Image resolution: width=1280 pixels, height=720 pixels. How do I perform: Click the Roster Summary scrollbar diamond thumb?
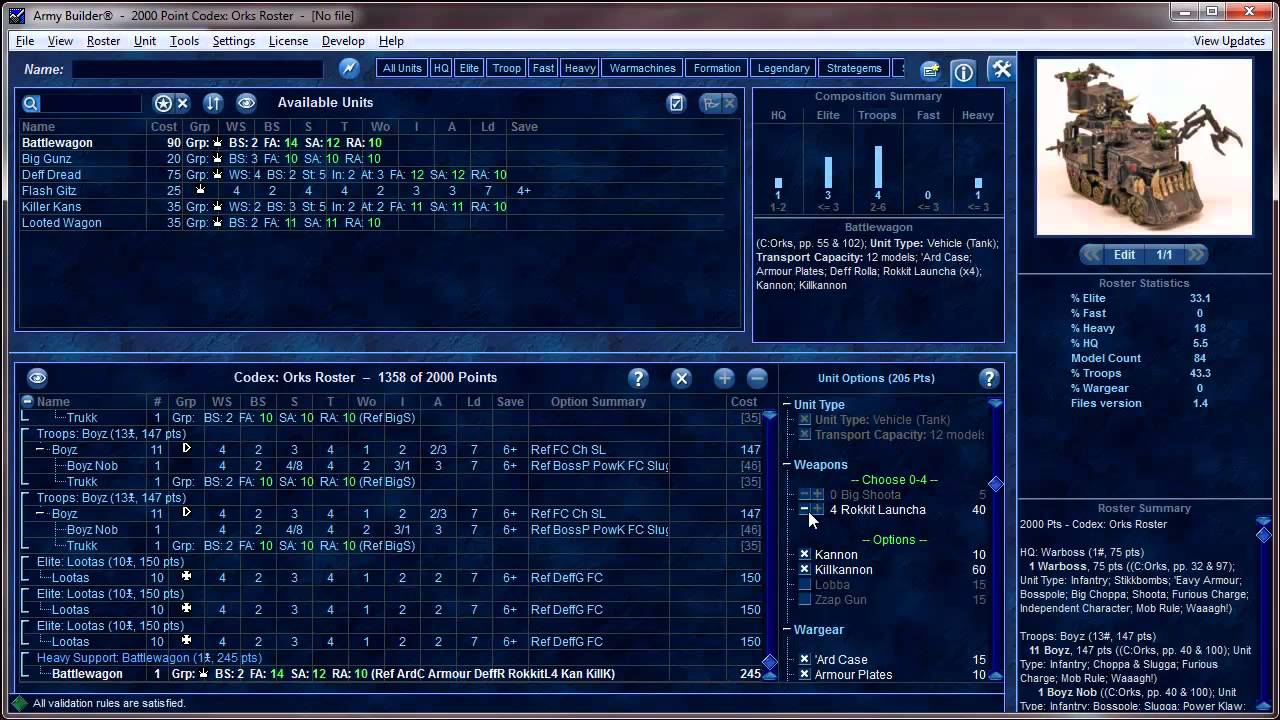point(1264,535)
